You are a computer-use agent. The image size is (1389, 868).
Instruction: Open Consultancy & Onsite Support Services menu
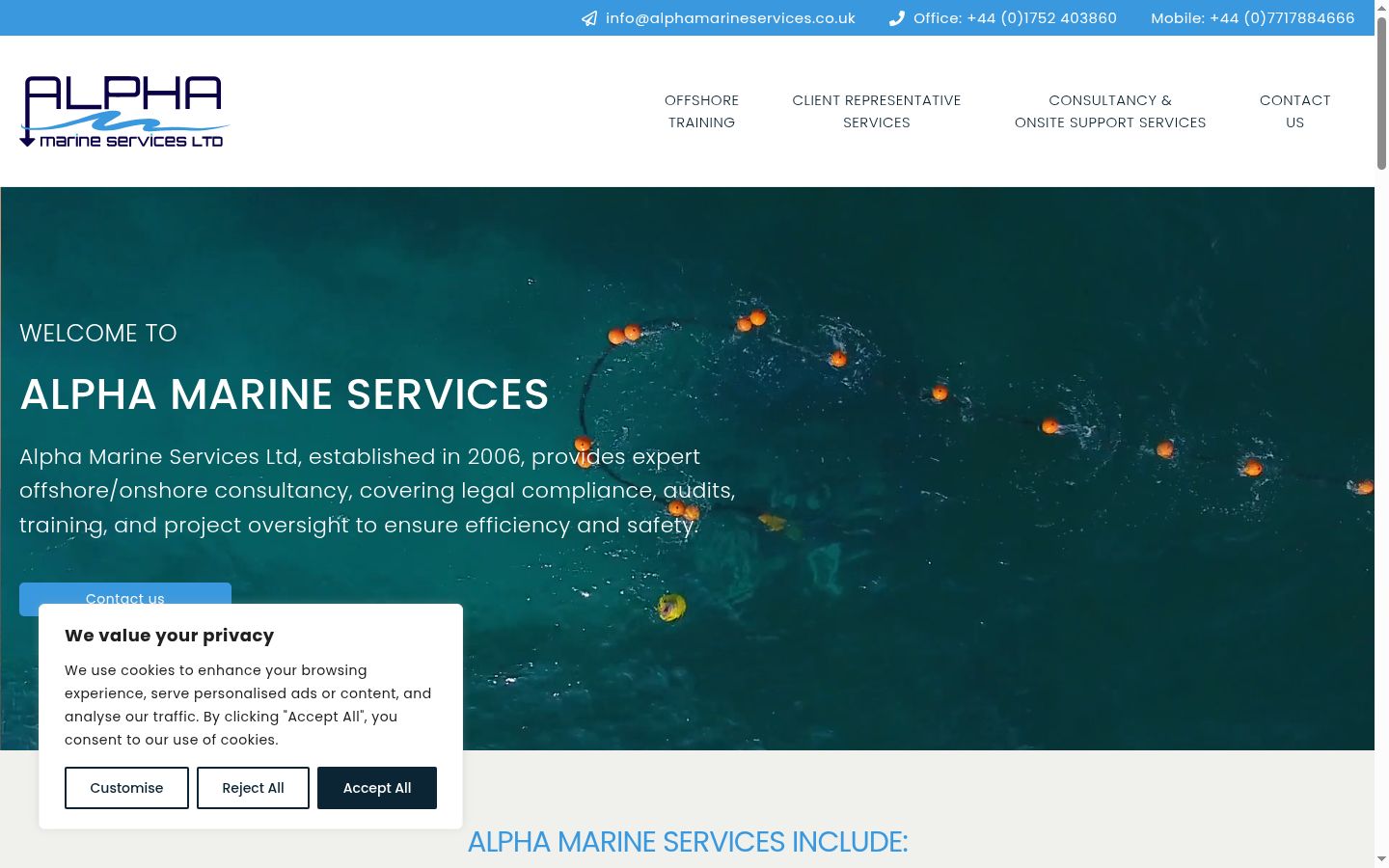[x=1110, y=111]
